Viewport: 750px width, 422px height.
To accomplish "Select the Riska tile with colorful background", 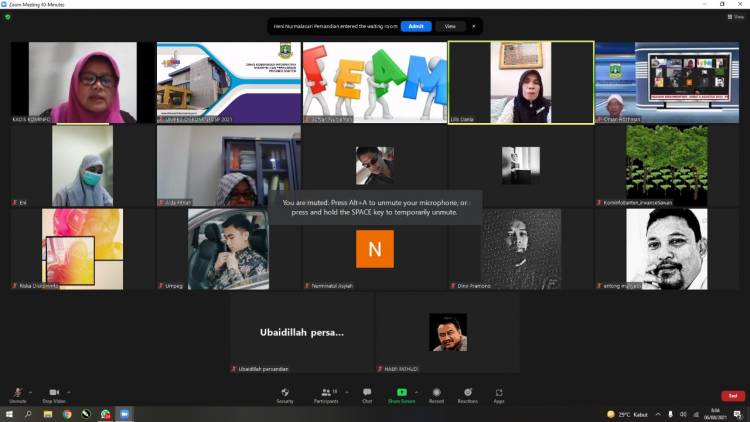I will pyautogui.click(x=83, y=249).
